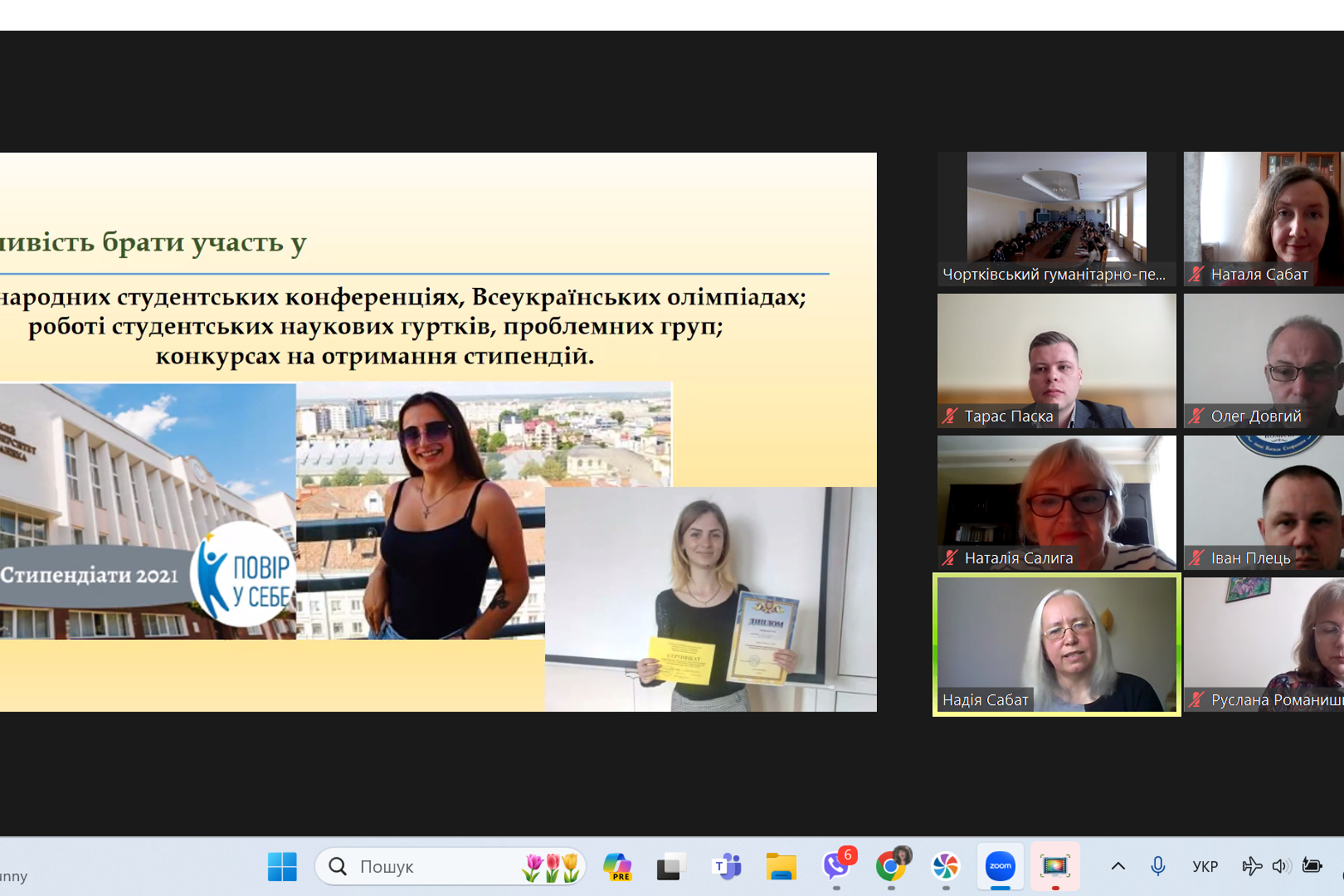Open the Windows Start menu

[x=282, y=867]
